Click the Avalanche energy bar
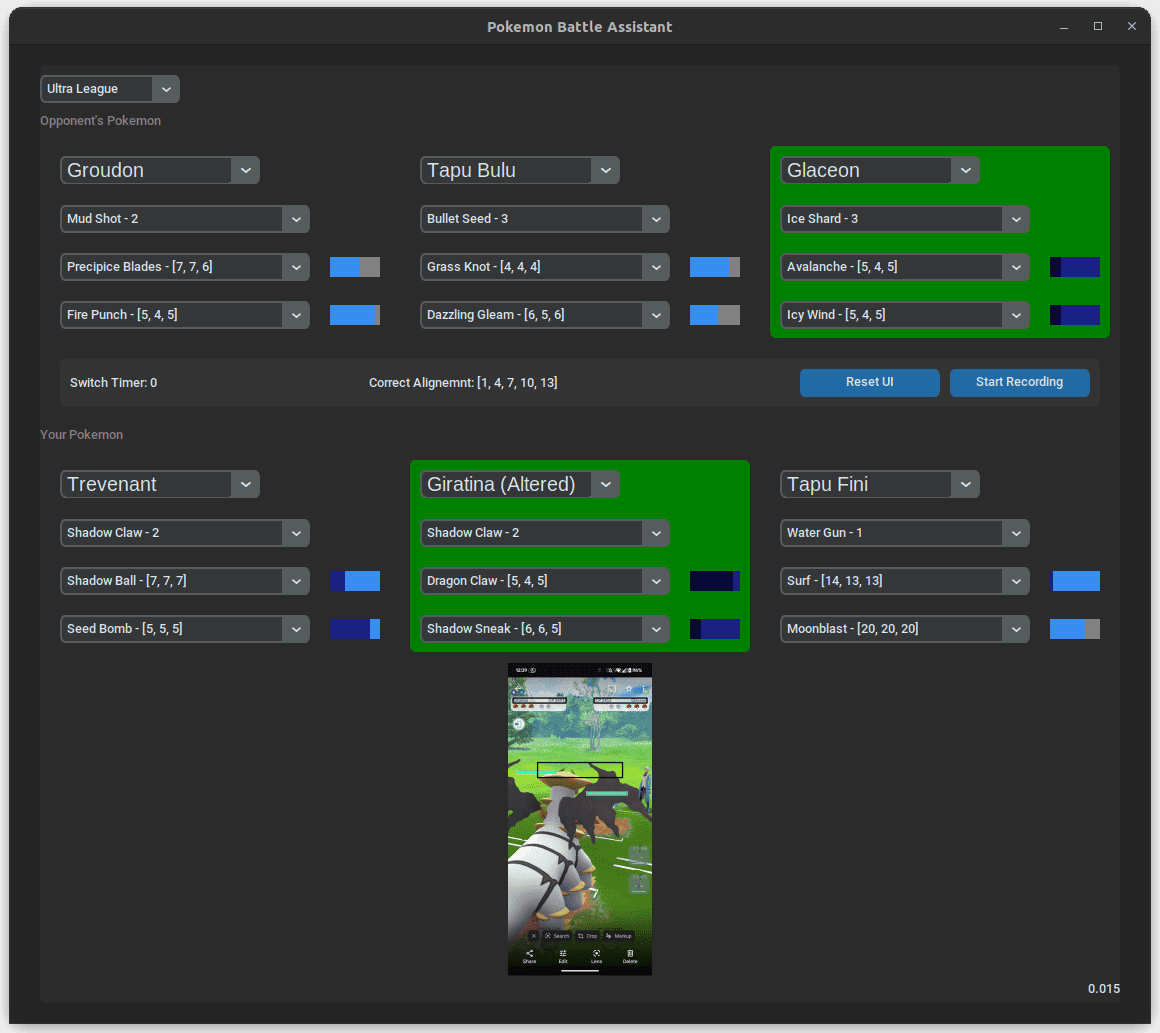Image resolution: width=1160 pixels, height=1033 pixels. 1075,267
